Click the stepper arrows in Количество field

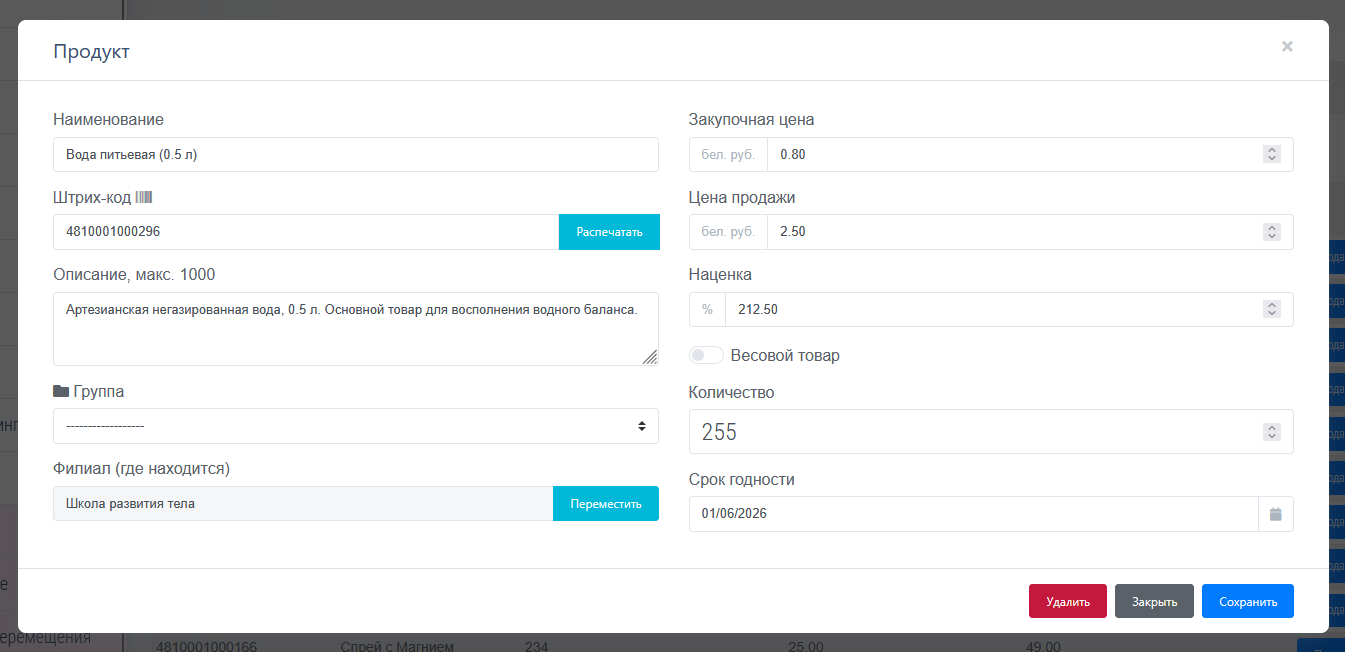1271,432
